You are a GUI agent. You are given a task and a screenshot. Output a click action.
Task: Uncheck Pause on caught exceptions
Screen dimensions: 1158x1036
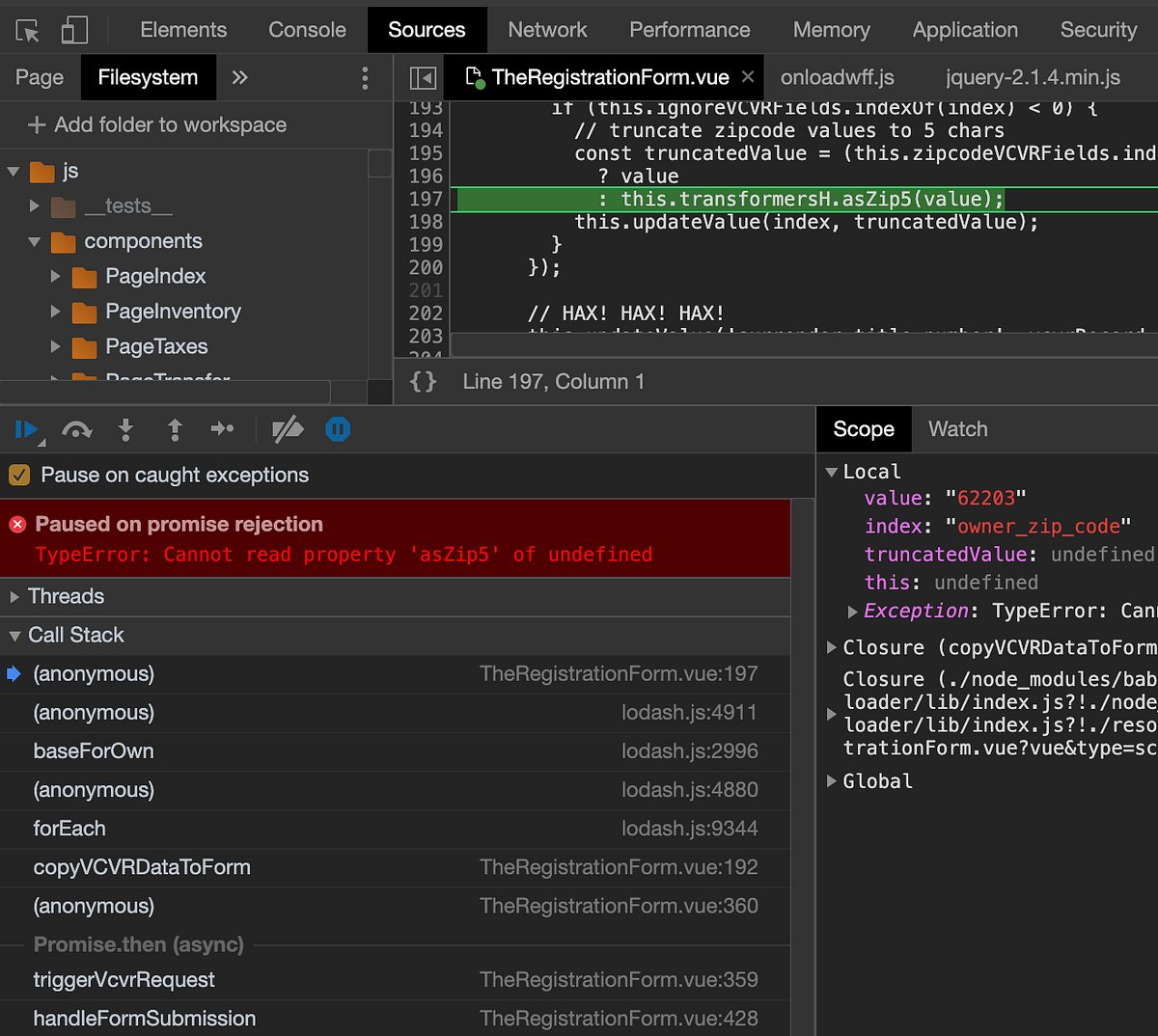point(19,475)
